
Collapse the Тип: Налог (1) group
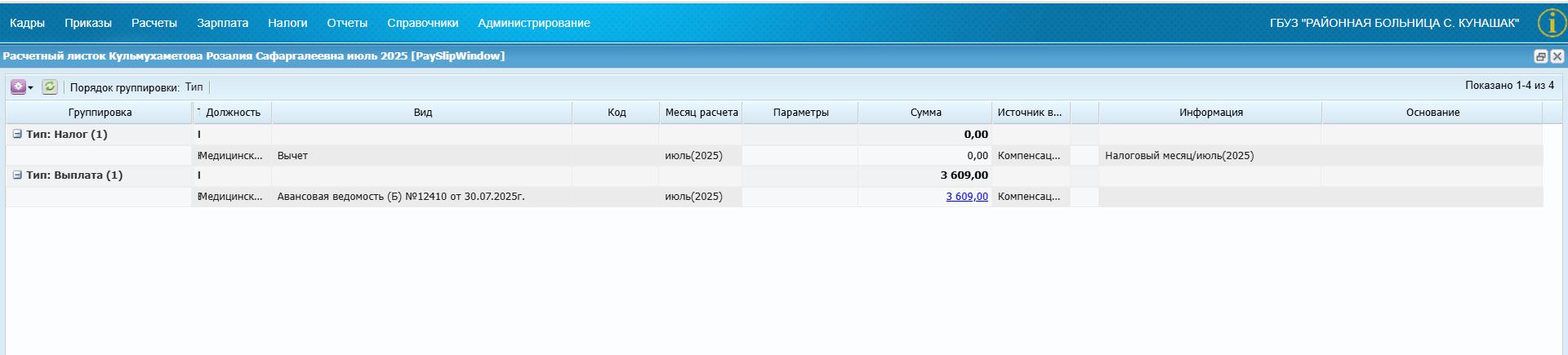(x=17, y=134)
